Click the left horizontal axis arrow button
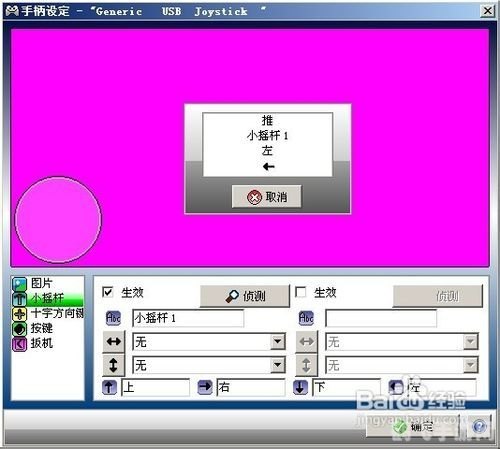This screenshot has height=449, width=500. [114, 341]
